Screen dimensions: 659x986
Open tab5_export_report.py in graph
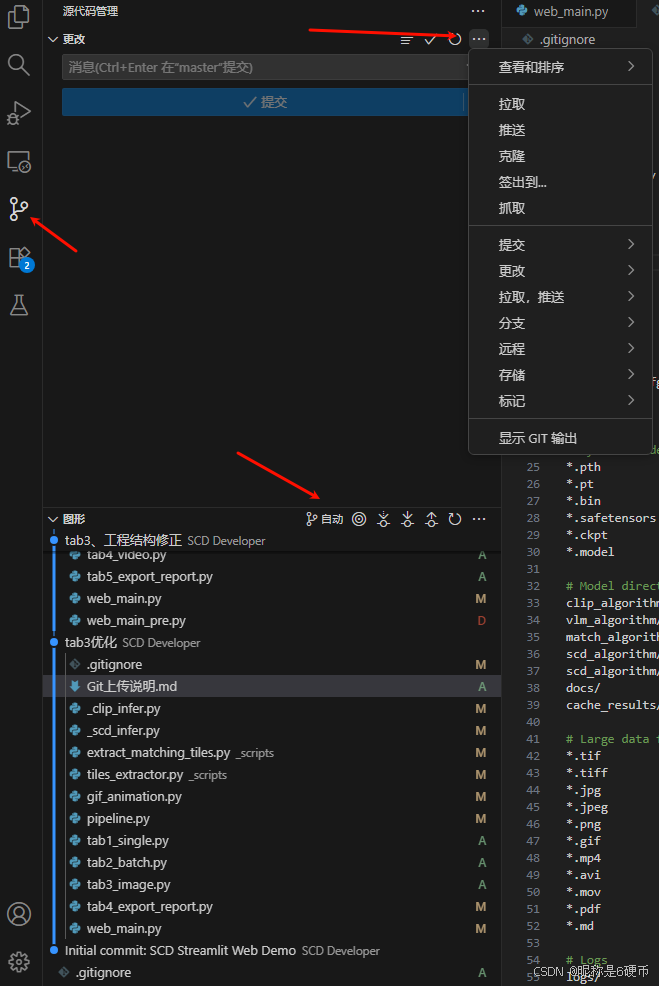tap(272, 577)
